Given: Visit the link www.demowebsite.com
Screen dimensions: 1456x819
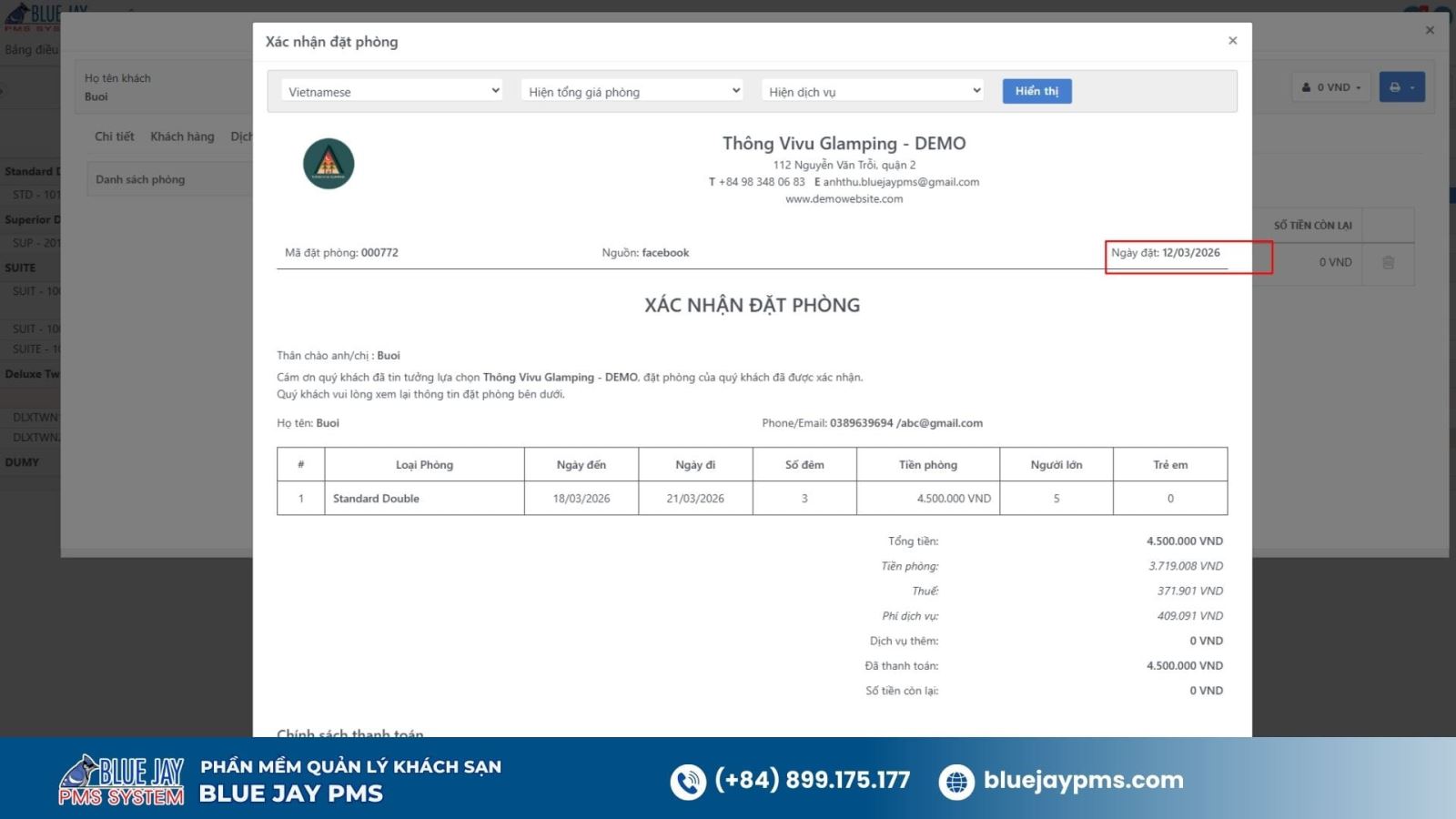Looking at the screenshot, I should click(844, 198).
